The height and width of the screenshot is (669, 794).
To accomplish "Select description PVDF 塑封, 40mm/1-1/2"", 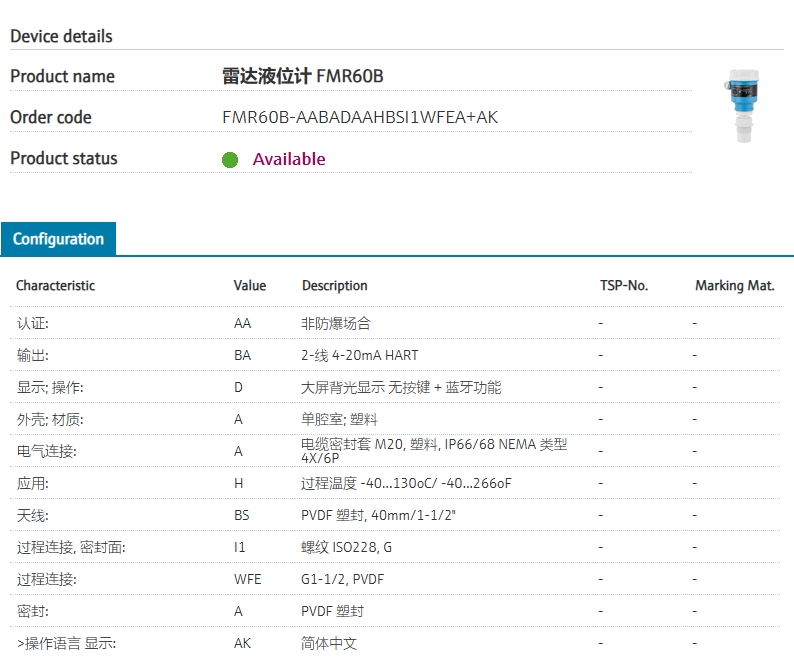I will click(378, 515).
